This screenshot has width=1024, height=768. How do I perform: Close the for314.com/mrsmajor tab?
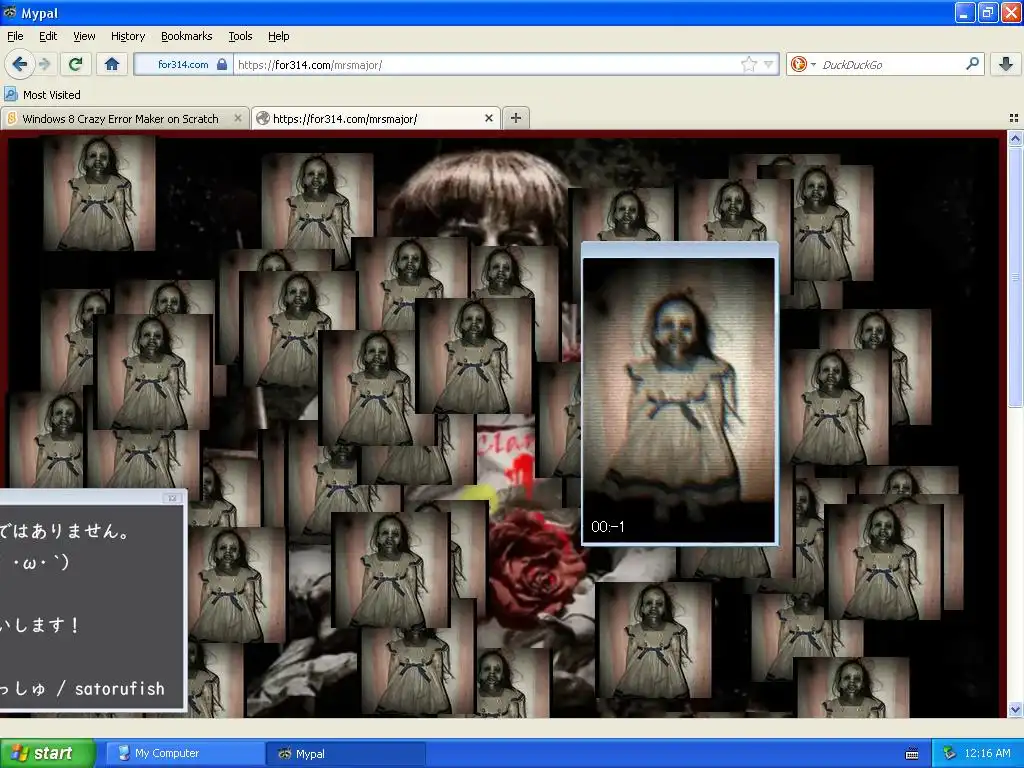[488, 118]
